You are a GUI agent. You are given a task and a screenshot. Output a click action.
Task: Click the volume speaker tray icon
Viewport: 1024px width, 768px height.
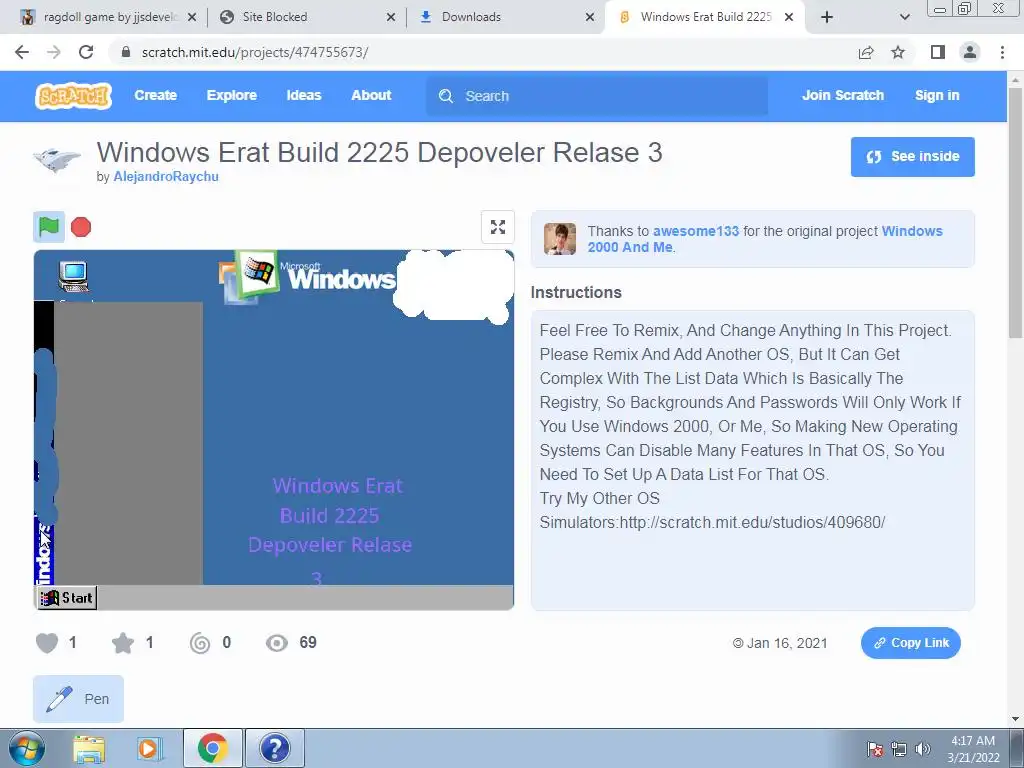coord(923,749)
